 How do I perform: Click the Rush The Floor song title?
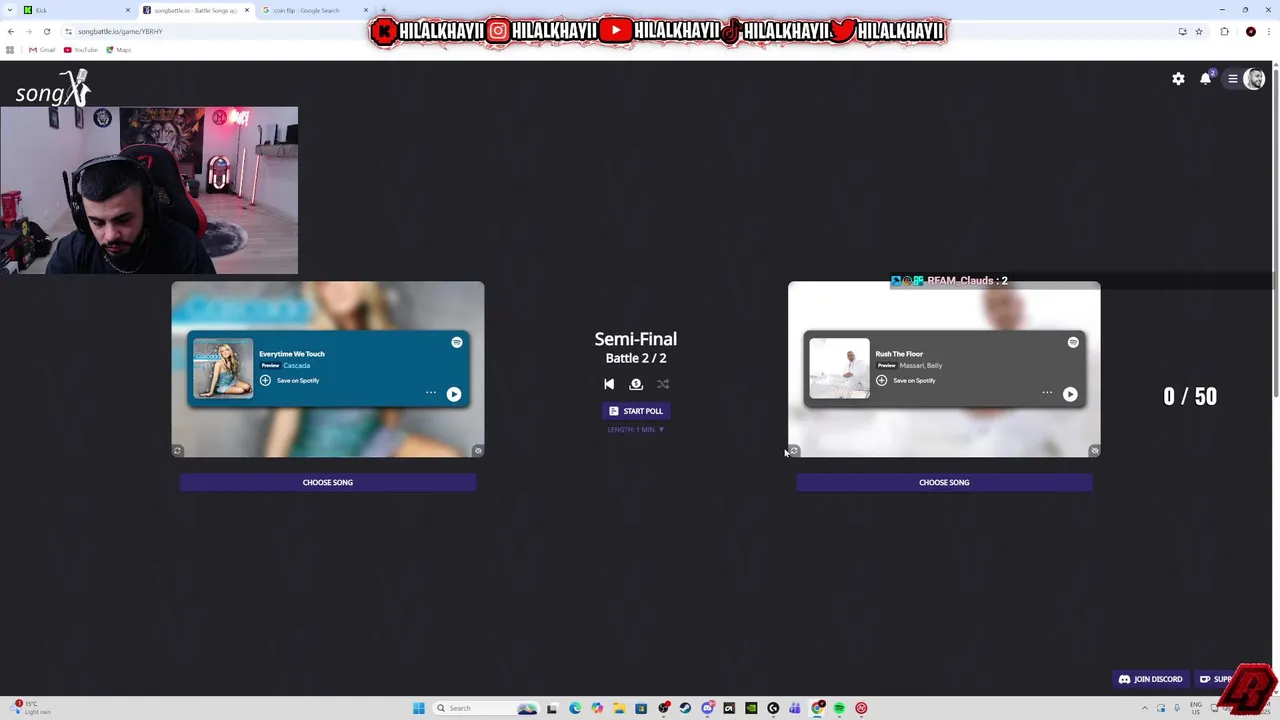pyautogui.click(x=899, y=354)
